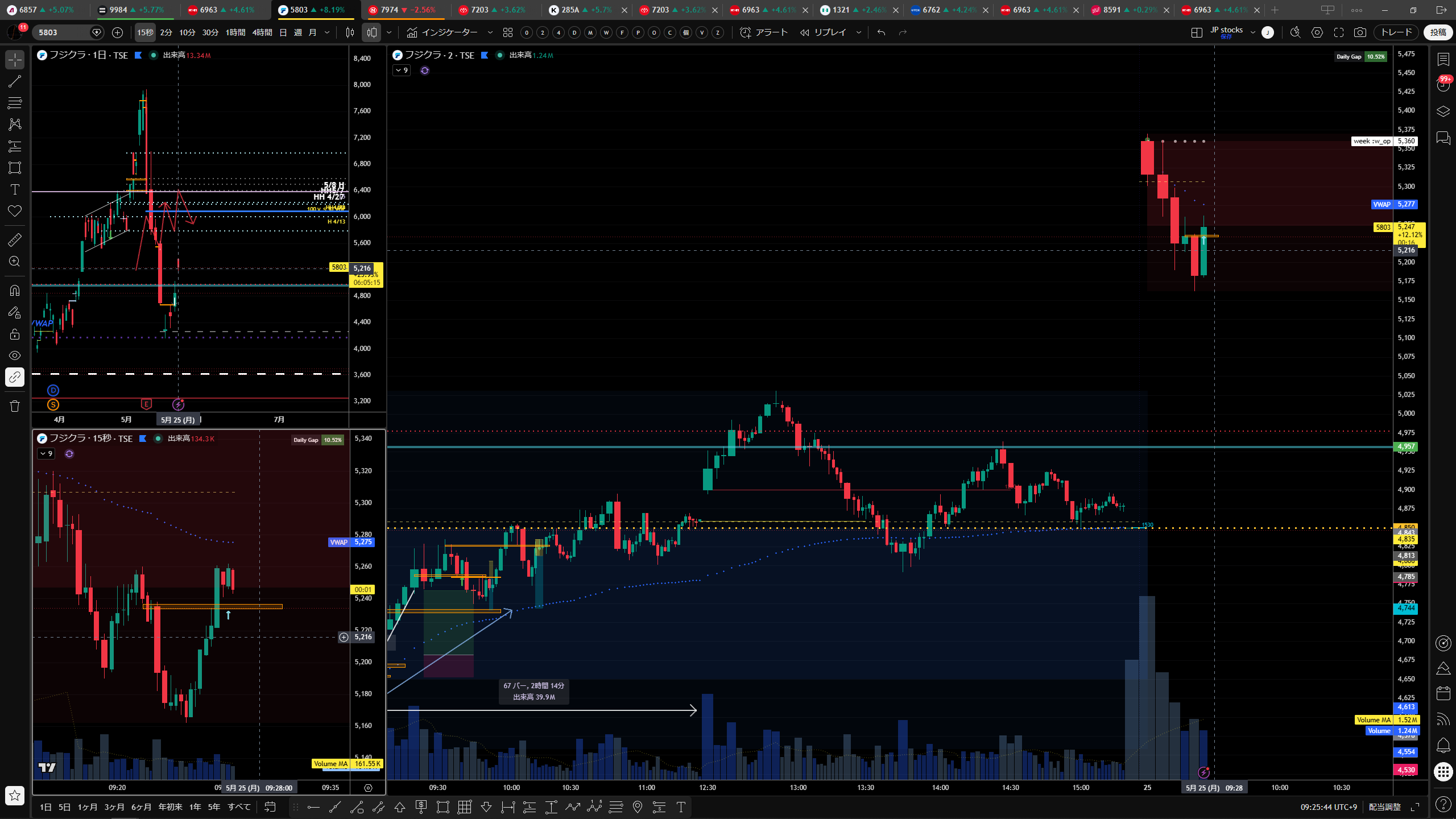The image size is (1456, 819).
Task: Open the heart favorites icon tool
Action: (x=15, y=211)
